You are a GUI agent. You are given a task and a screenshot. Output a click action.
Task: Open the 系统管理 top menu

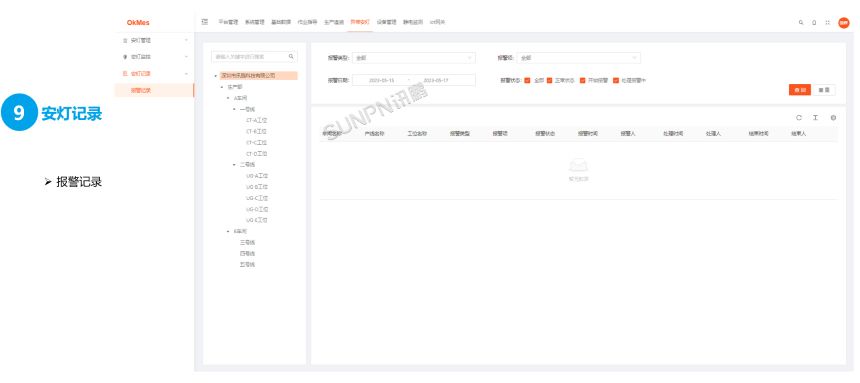254,22
